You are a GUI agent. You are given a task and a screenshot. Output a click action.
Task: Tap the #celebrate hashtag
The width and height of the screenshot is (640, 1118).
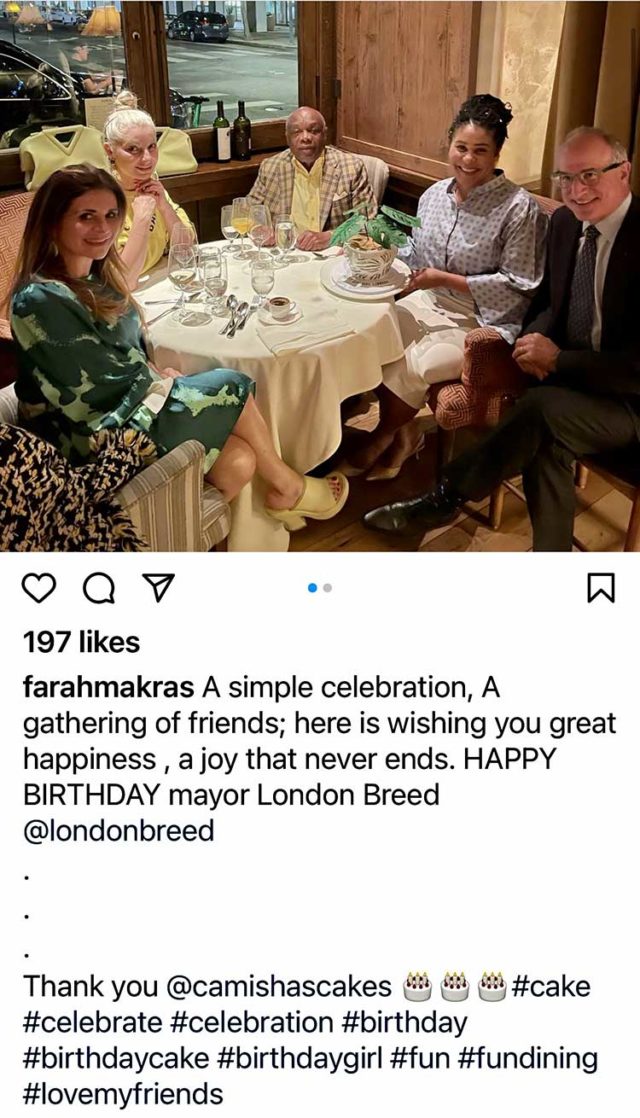pyautogui.click(x=93, y=1022)
